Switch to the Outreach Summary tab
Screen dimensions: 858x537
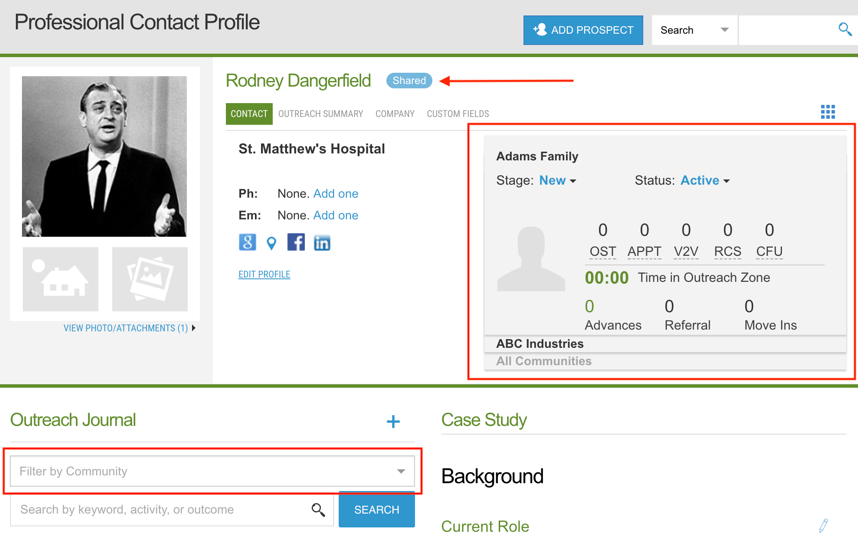(x=321, y=114)
